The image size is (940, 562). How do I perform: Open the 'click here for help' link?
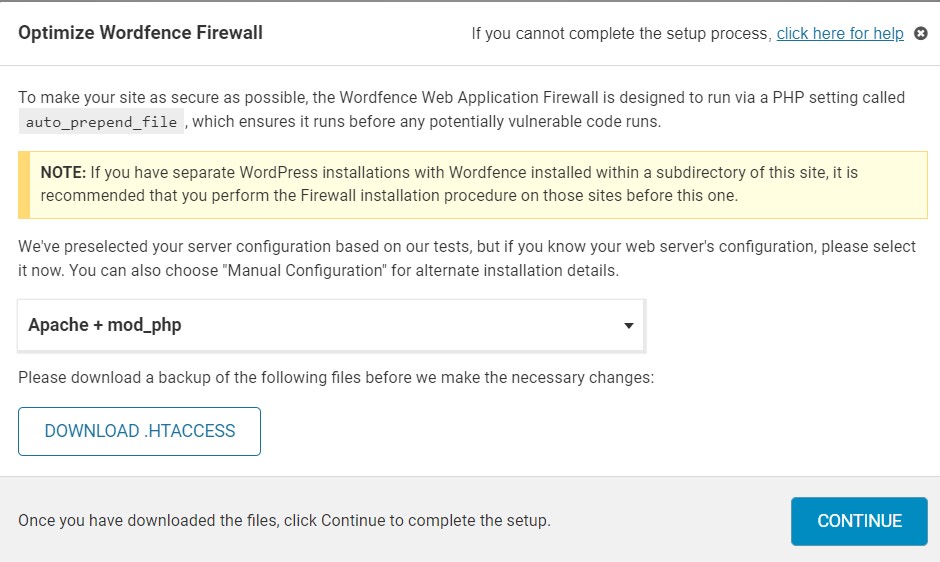840,33
